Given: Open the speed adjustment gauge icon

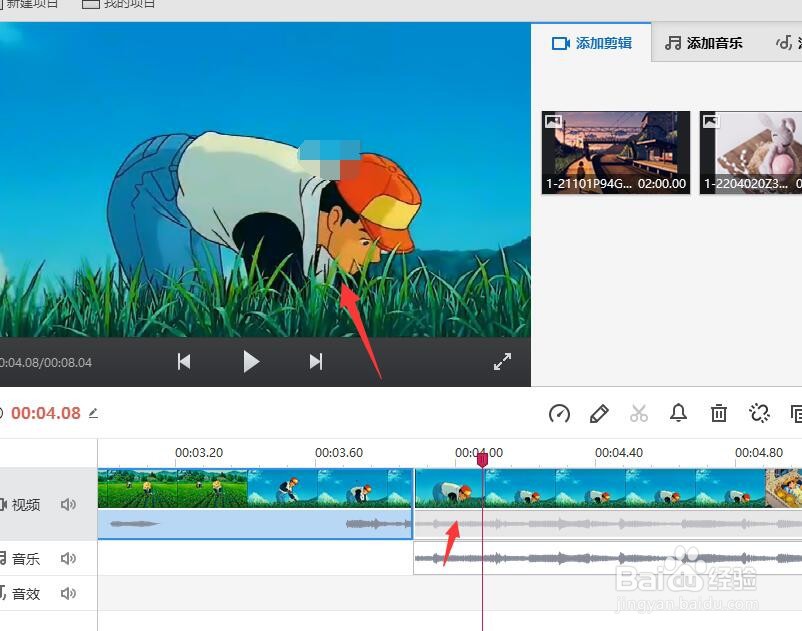Looking at the screenshot, I should (x=559, y=413).
